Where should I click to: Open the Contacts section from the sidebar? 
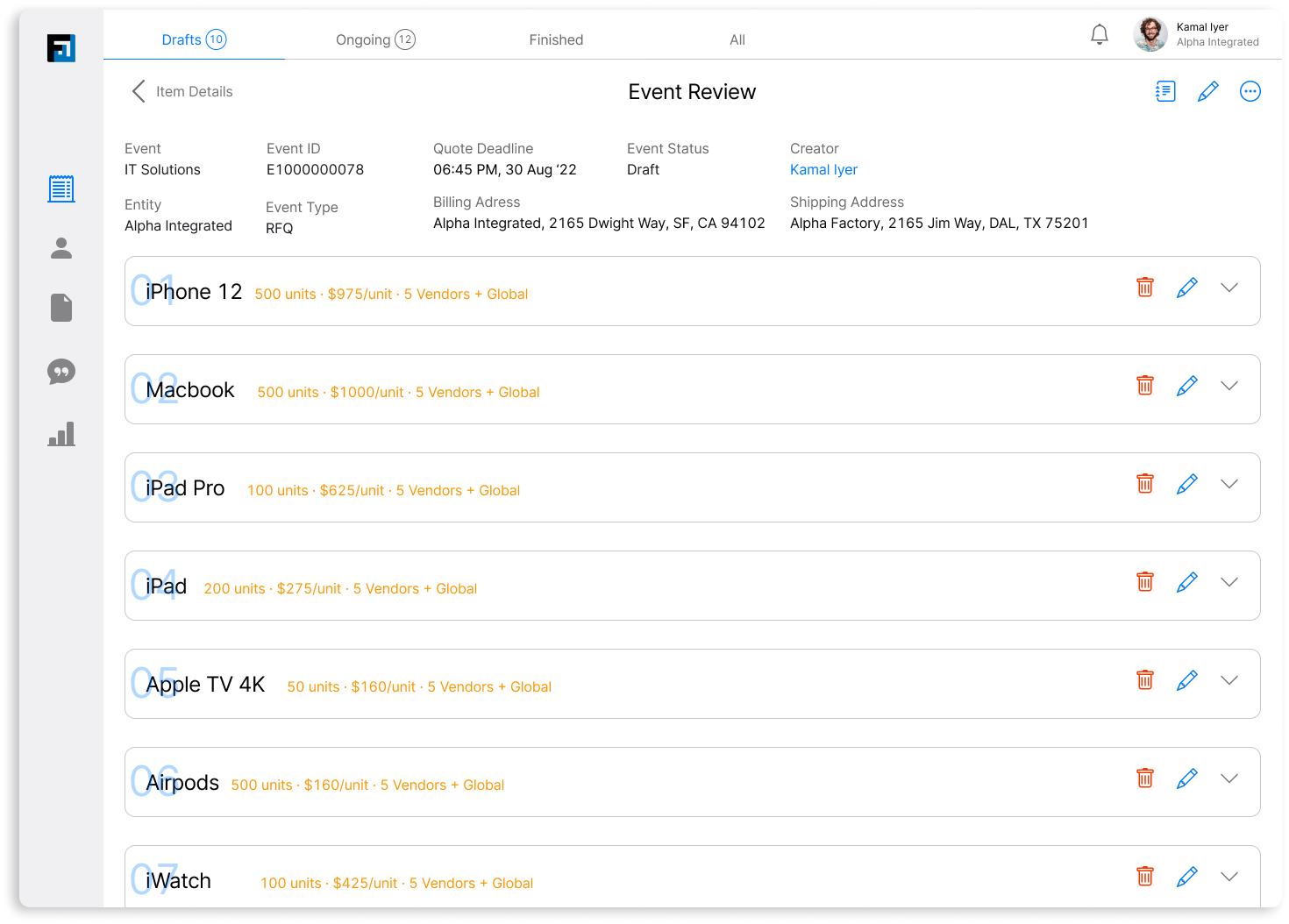pyautogui.click(x=61, y=248)
